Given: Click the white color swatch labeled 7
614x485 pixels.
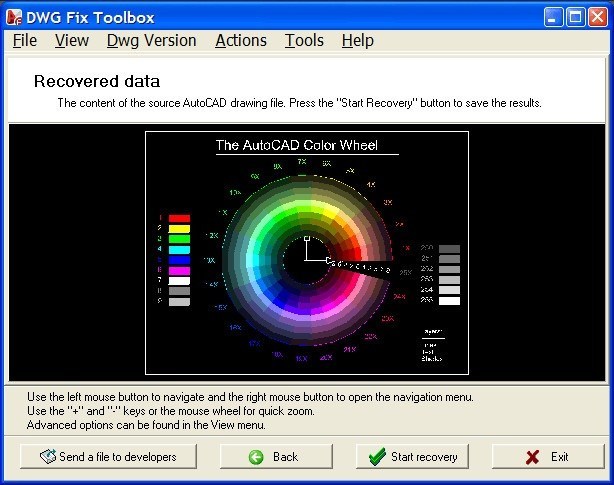Looking at the screenshot, I should pos(179,281).
